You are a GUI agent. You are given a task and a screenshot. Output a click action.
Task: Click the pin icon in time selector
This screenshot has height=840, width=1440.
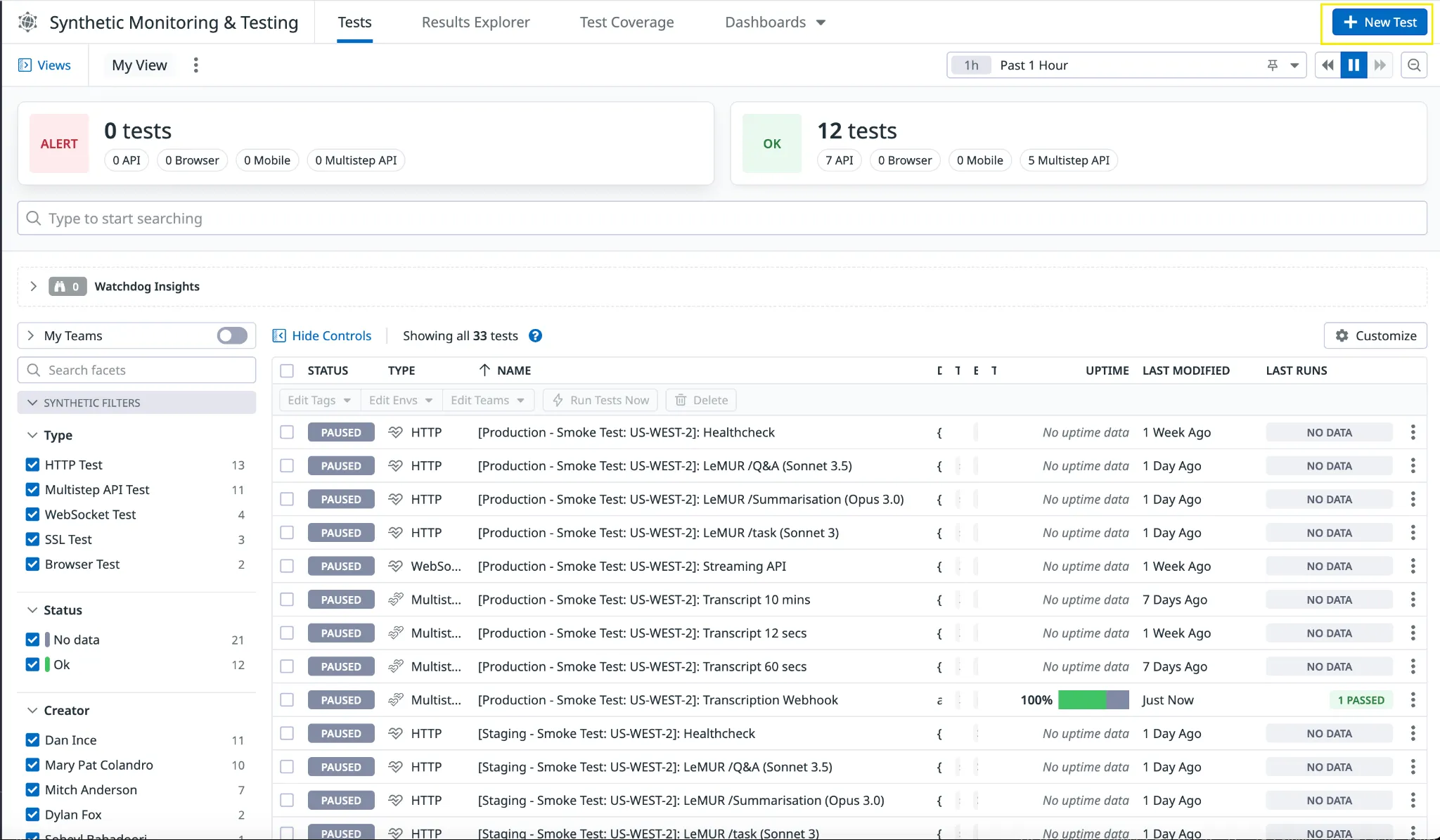1272,65
